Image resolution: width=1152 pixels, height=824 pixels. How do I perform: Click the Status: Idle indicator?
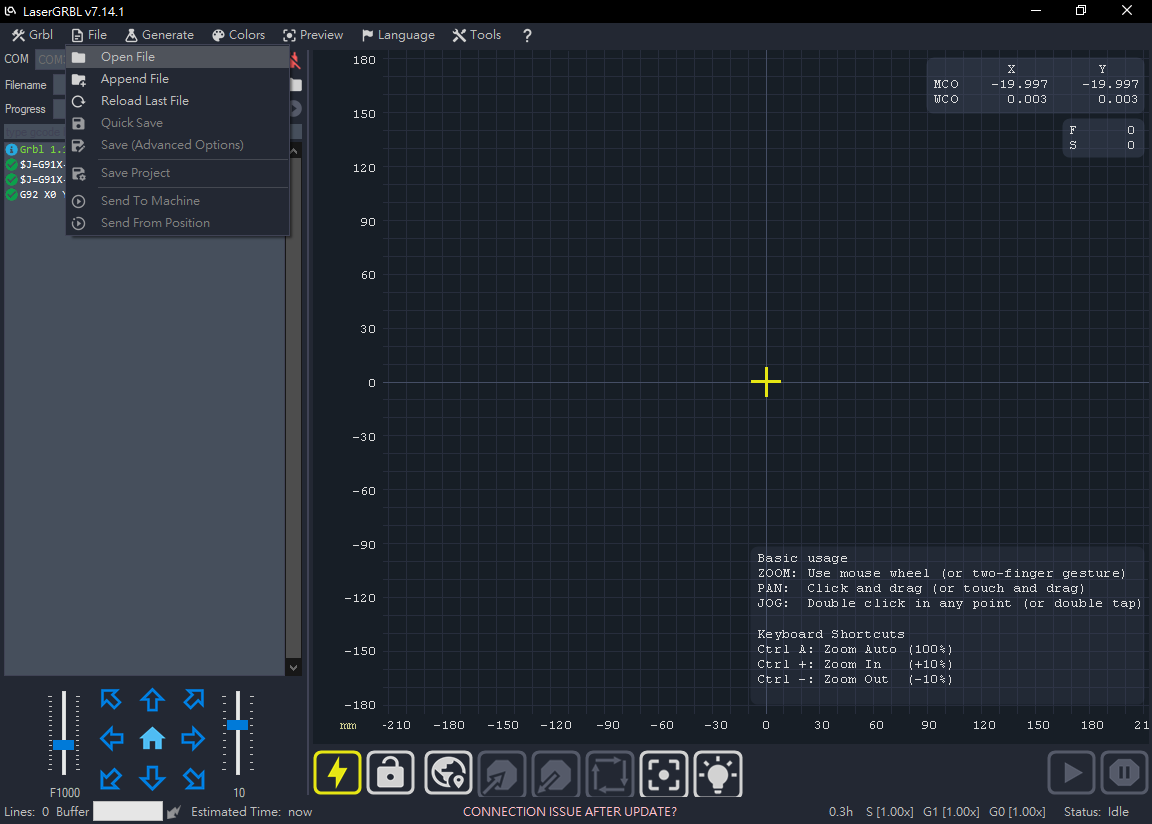(1096, 812)
